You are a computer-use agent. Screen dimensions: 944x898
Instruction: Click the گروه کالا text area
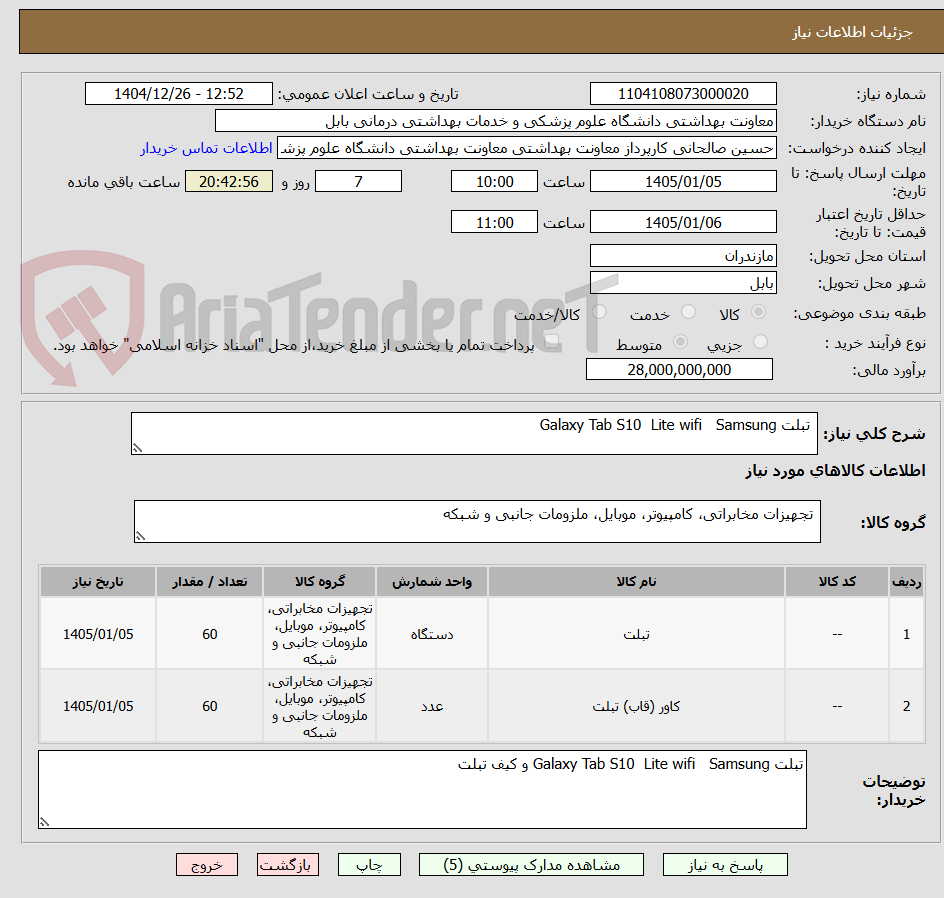pyautogui.click(x=477, y=521)
